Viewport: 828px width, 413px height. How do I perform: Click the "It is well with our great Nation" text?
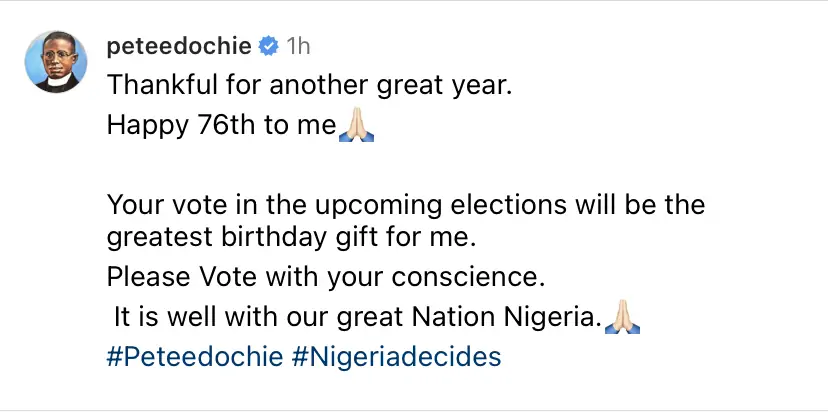[355, 318]
